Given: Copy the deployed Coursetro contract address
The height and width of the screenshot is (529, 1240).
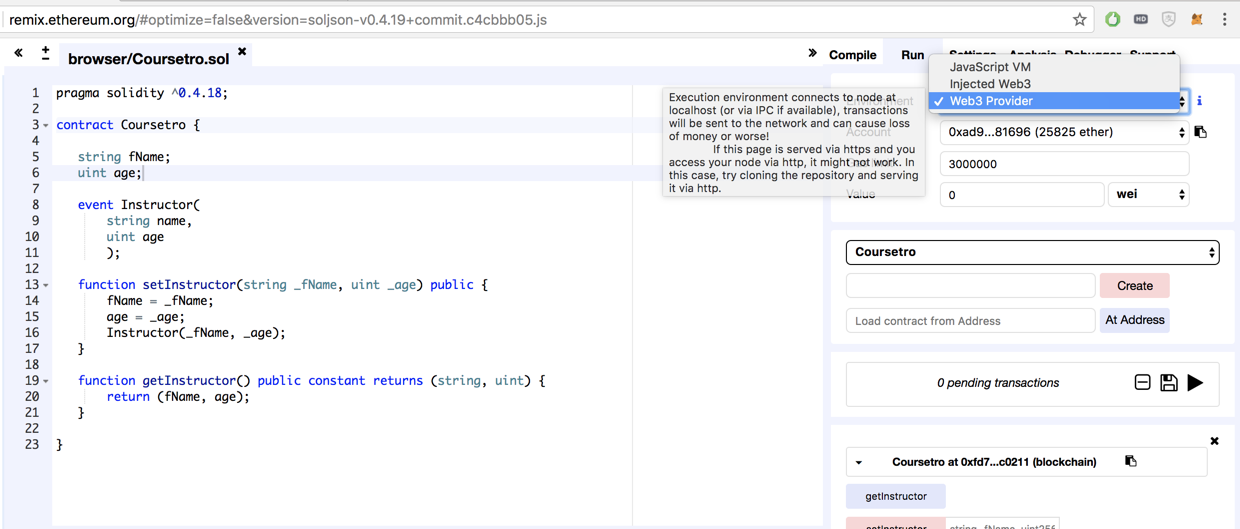Looking at the screenshot, I should click(1131, 462).
